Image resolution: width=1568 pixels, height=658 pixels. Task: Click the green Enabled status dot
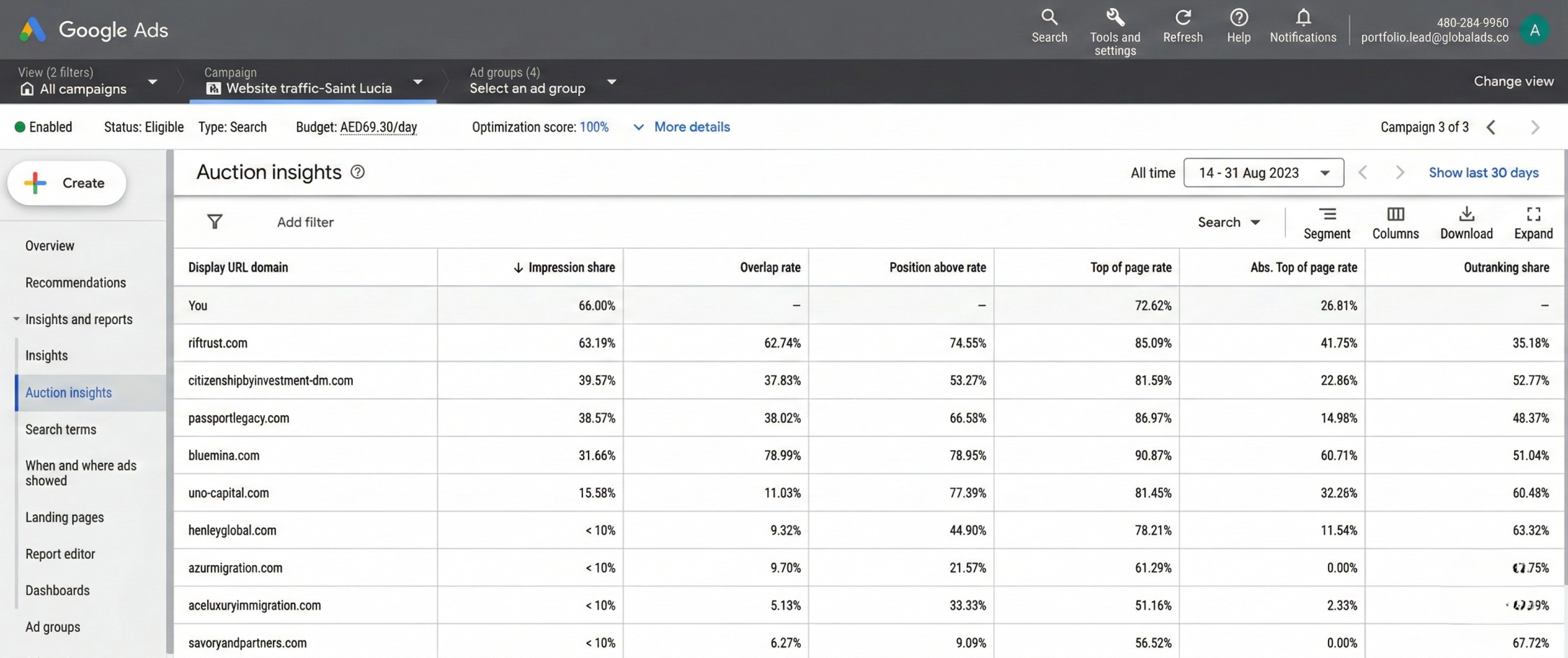(x=20, y=127)
